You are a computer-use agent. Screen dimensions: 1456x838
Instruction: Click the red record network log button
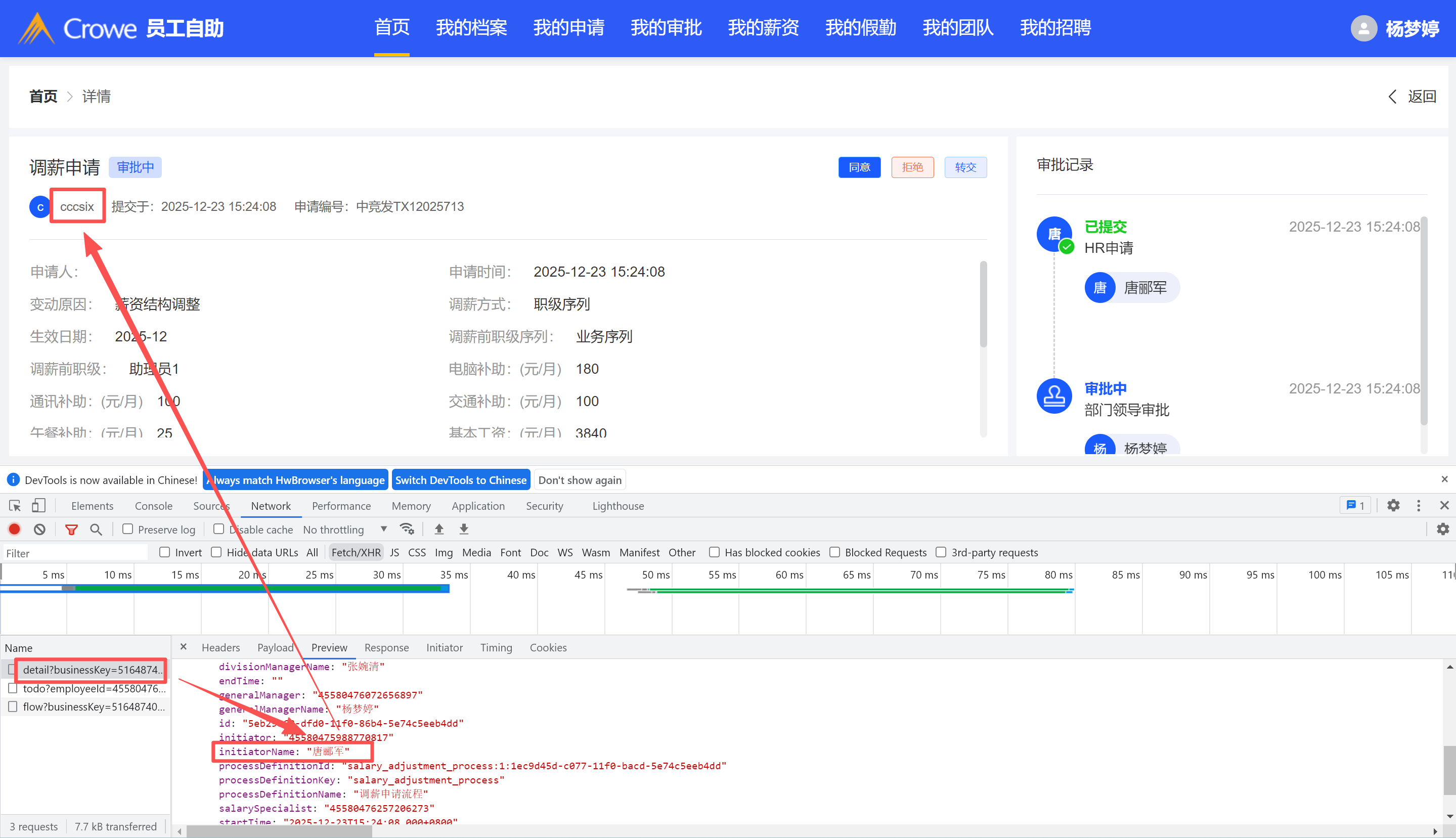pyautogui.click(x=14, y=529)
